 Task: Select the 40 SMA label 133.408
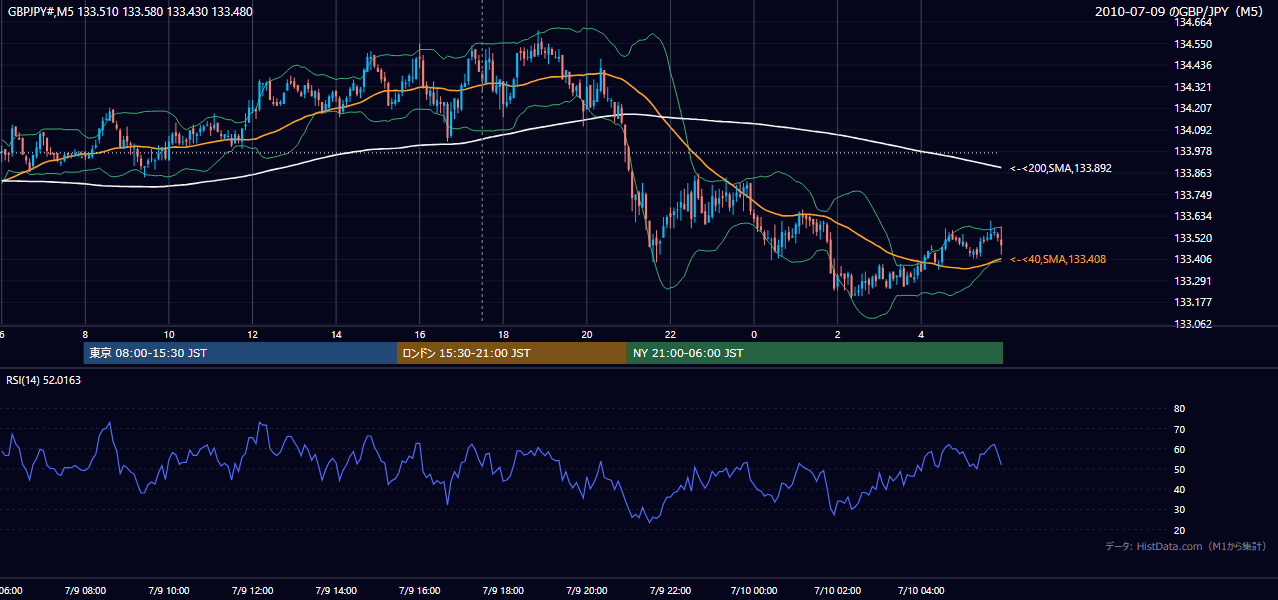click(x=1058, y=259)
